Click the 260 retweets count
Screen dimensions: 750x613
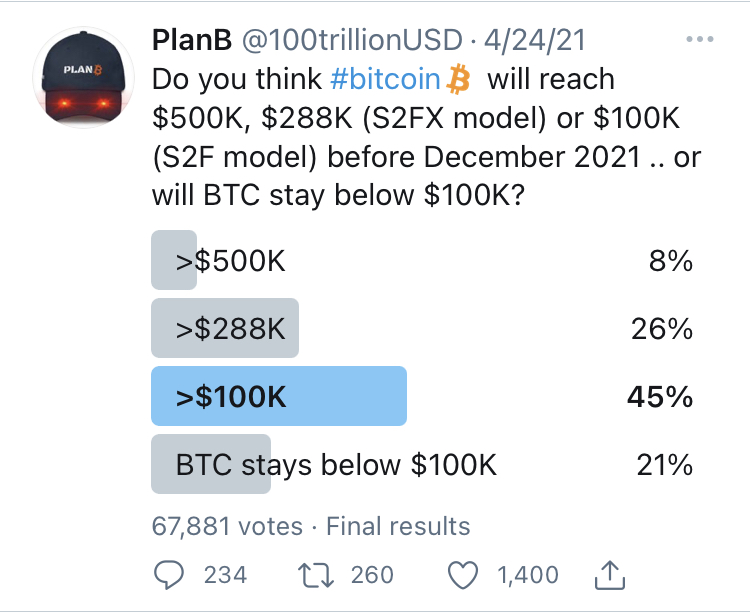[372, 575]
